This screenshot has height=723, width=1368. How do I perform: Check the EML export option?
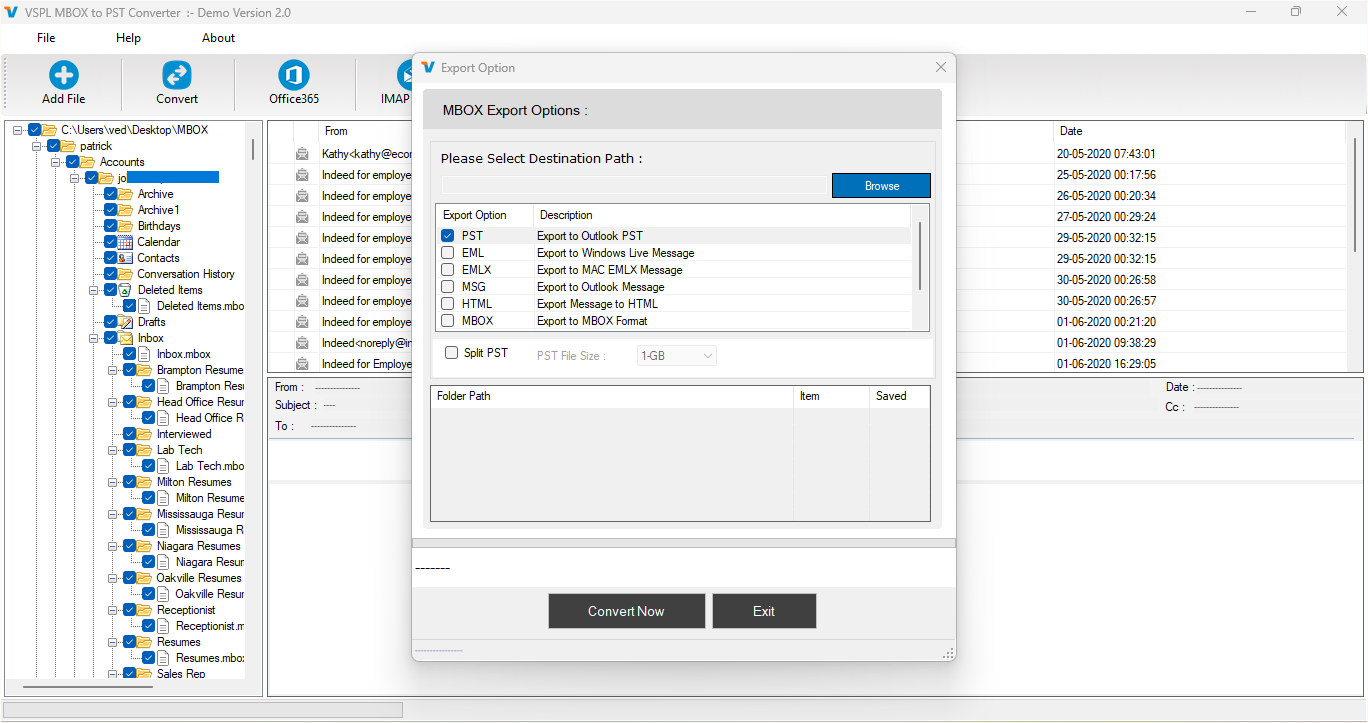click(x=448, y=253)
